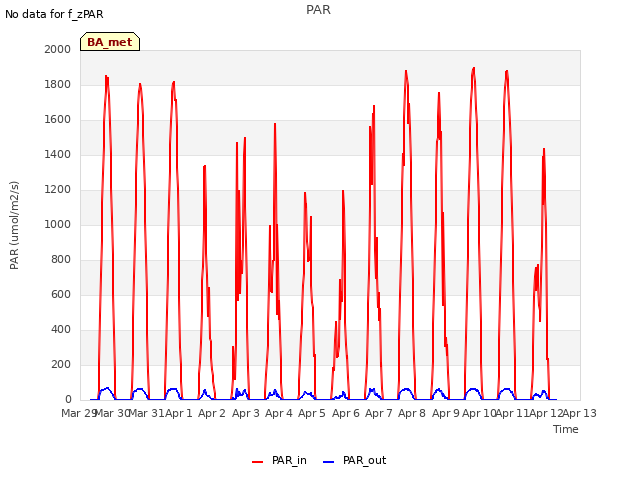
Task: Click the 1800 y-axis tick label
Action: click(x=58, y=84)
